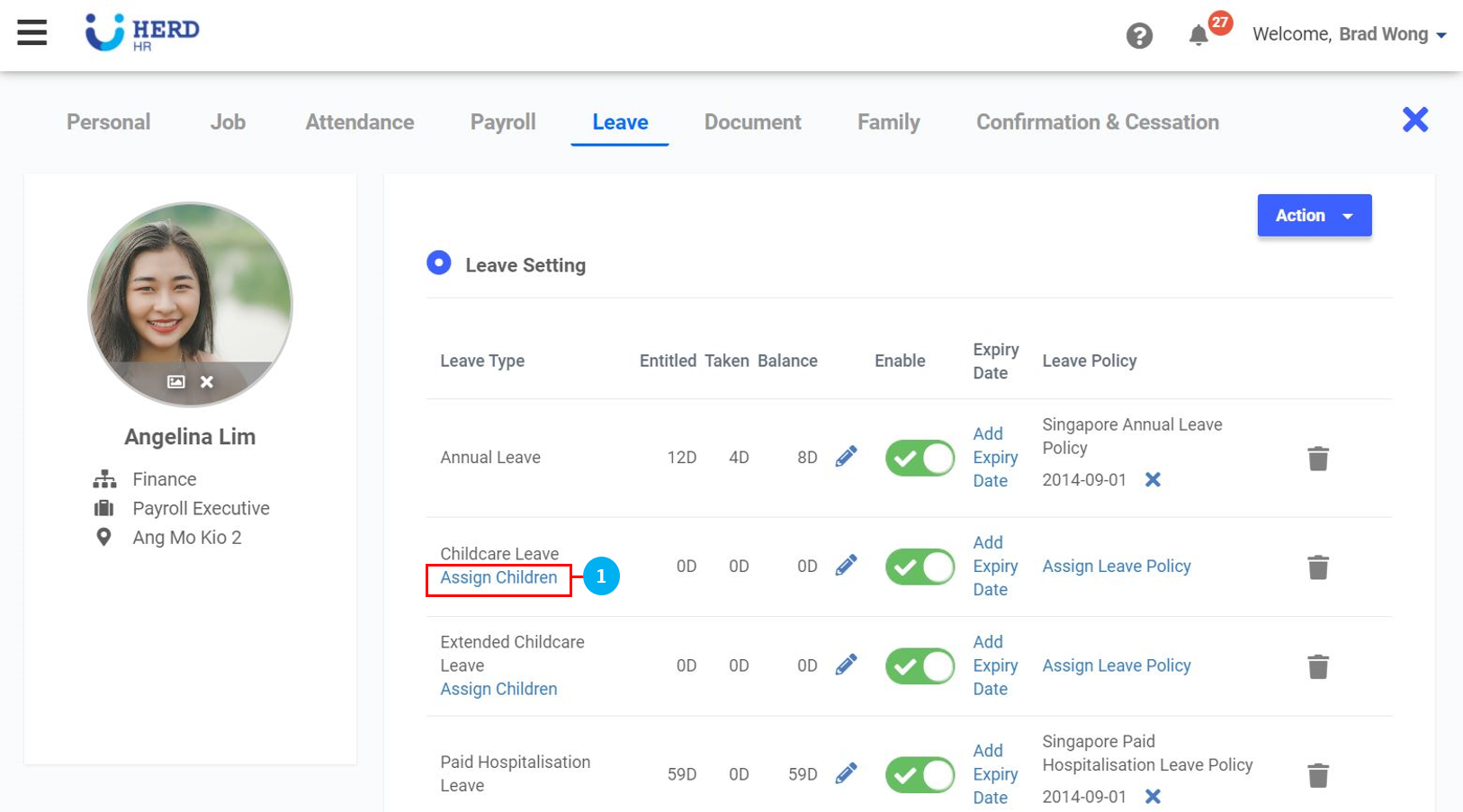This screenshot has width=1463, height=812.
Task: Click the help question mark icon
Action: click(1139, 36)
